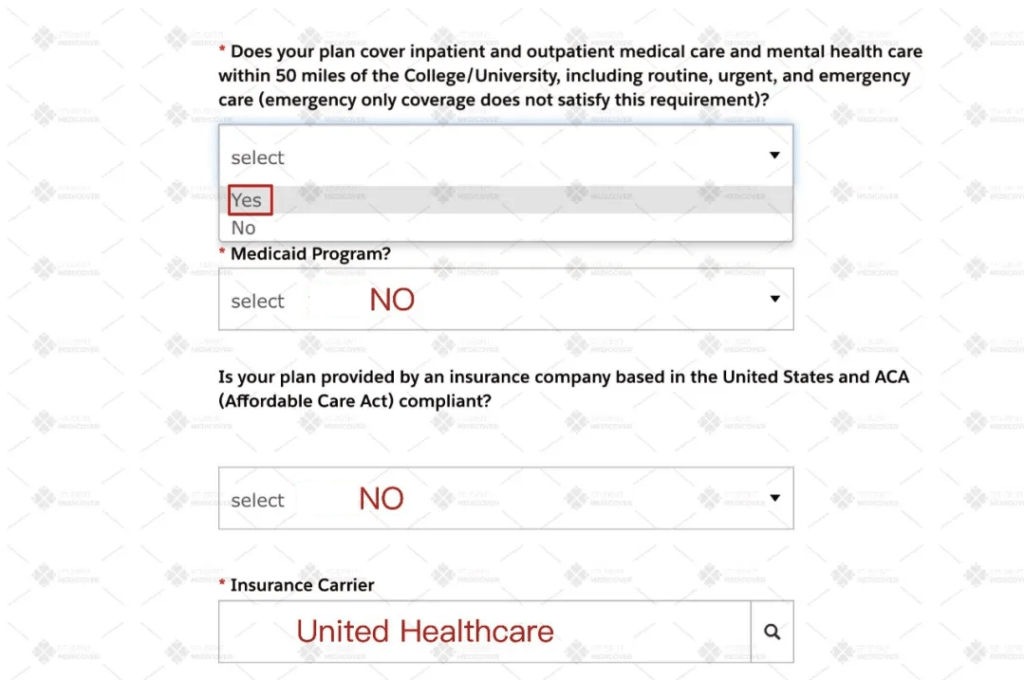Click the ACA compliant question text

pos(564,389)
